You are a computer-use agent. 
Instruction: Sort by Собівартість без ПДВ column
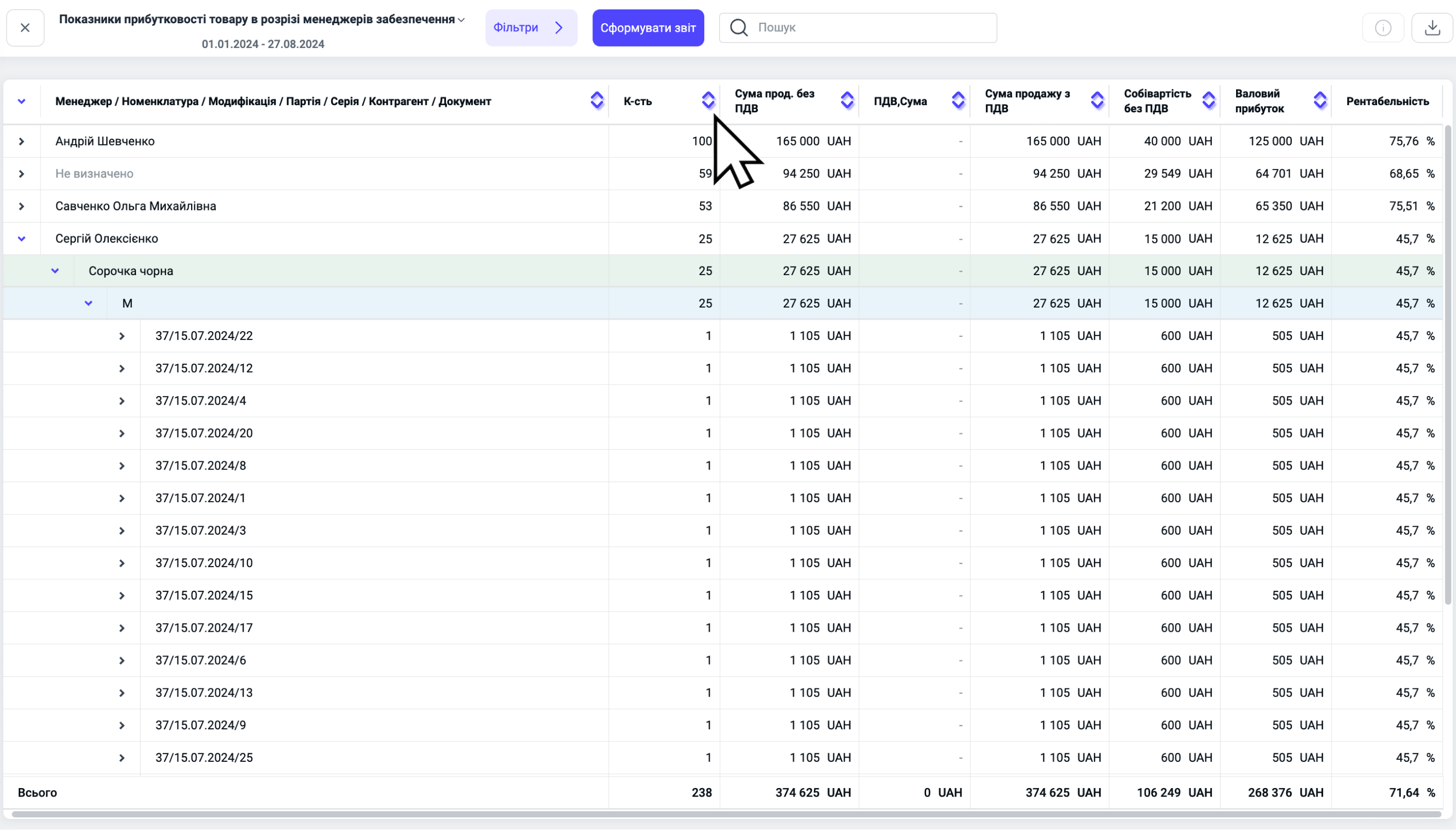click(x=1208, y=101)
